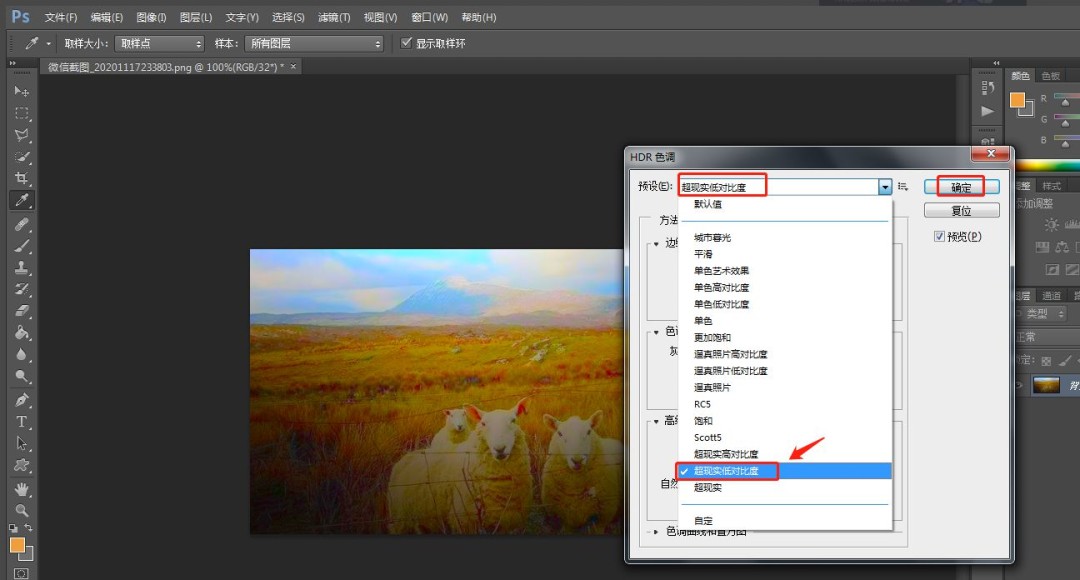Select the Brush tool

coord(21,246)
